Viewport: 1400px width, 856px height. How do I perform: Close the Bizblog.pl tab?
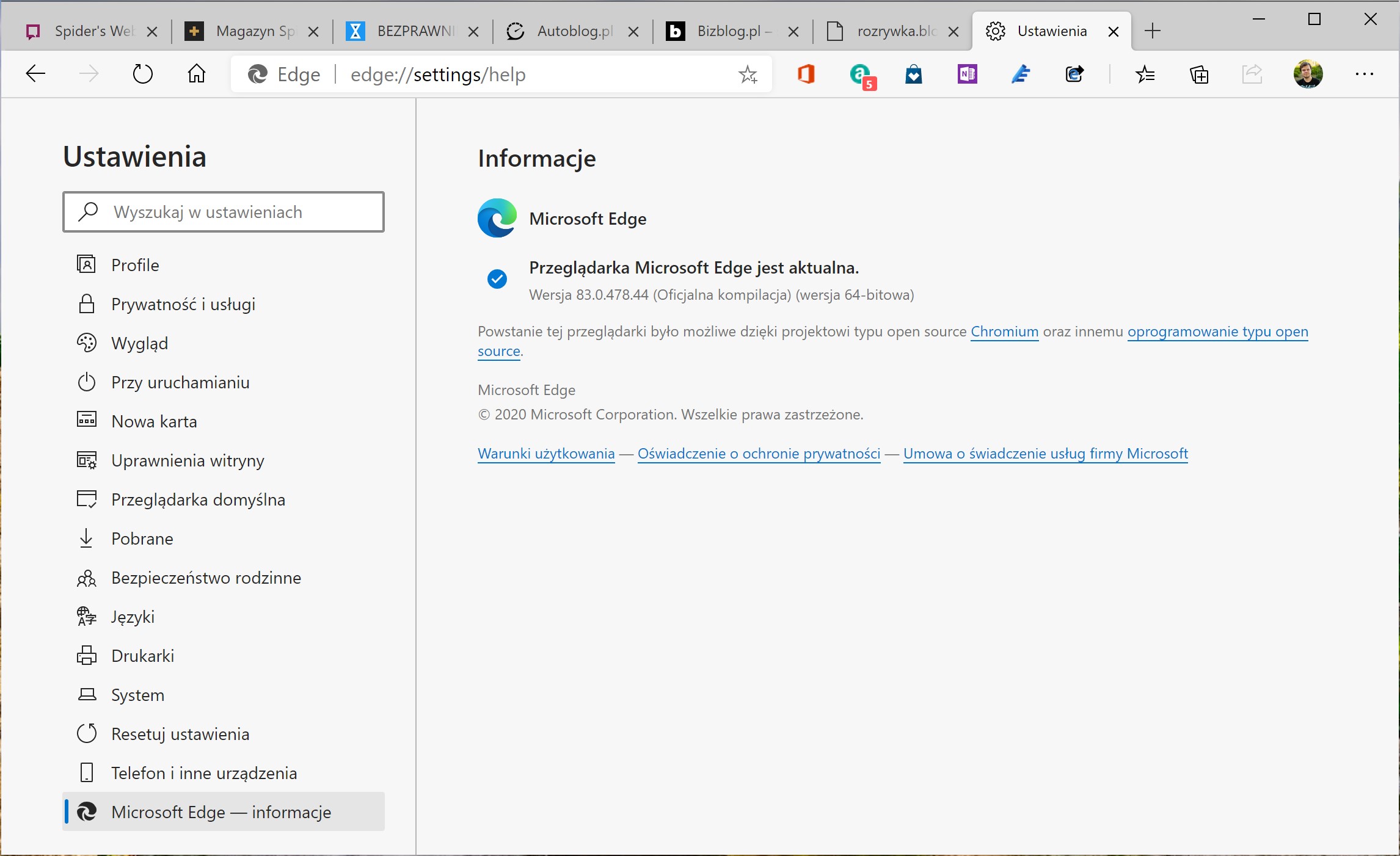point(793,32)
